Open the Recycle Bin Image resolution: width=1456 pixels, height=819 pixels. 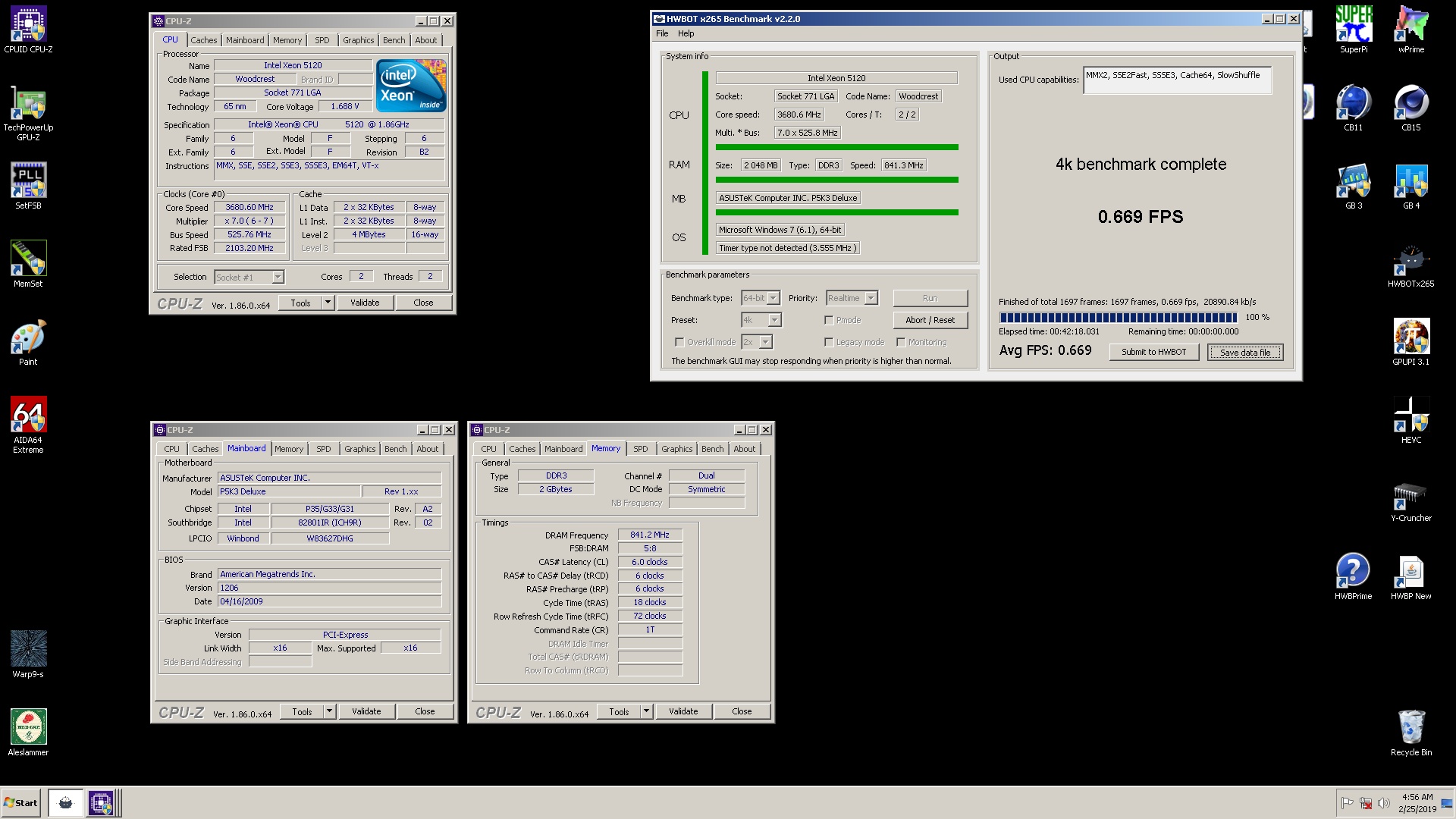(1411, 733)
